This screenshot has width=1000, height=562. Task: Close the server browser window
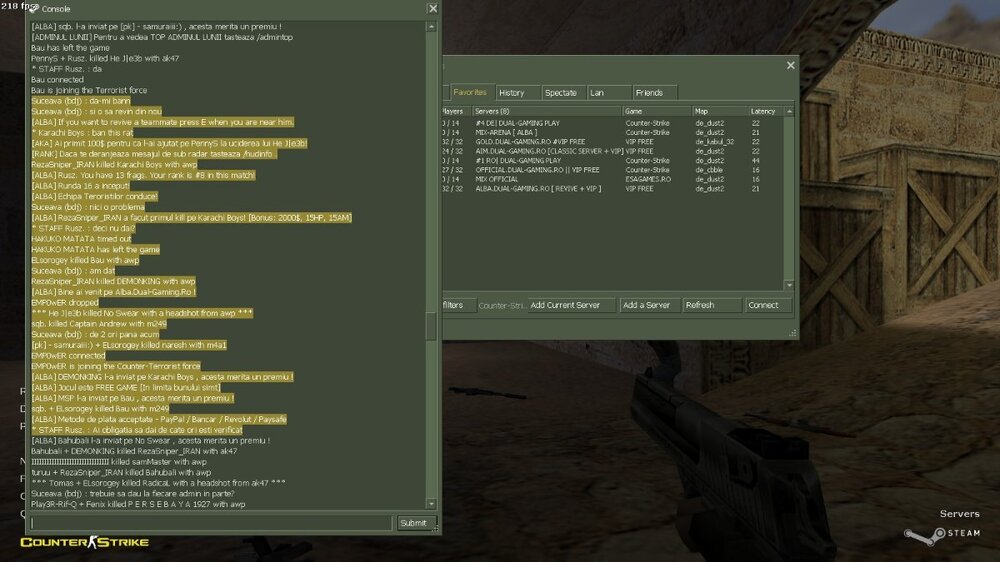pos(790,66)
